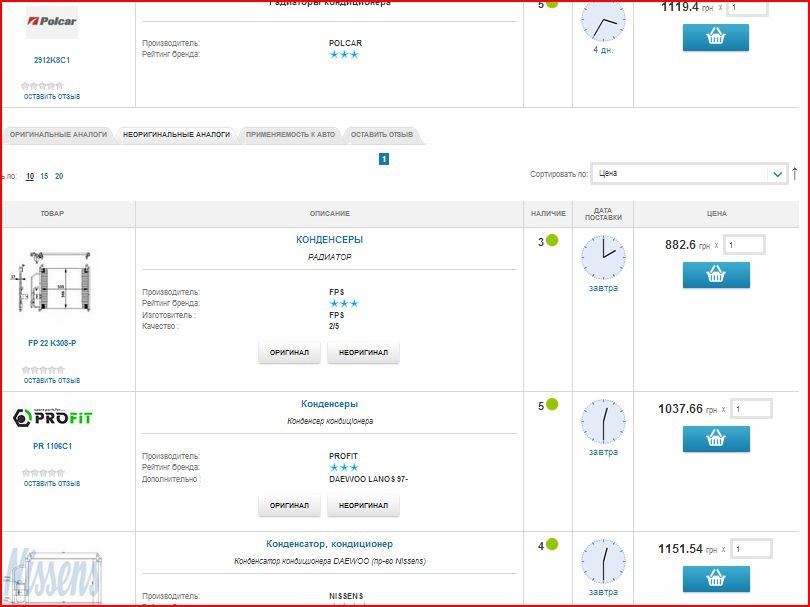
Task: Click the ЦЕНА column header
Action: pyautogui.click(x=716, y=213)
